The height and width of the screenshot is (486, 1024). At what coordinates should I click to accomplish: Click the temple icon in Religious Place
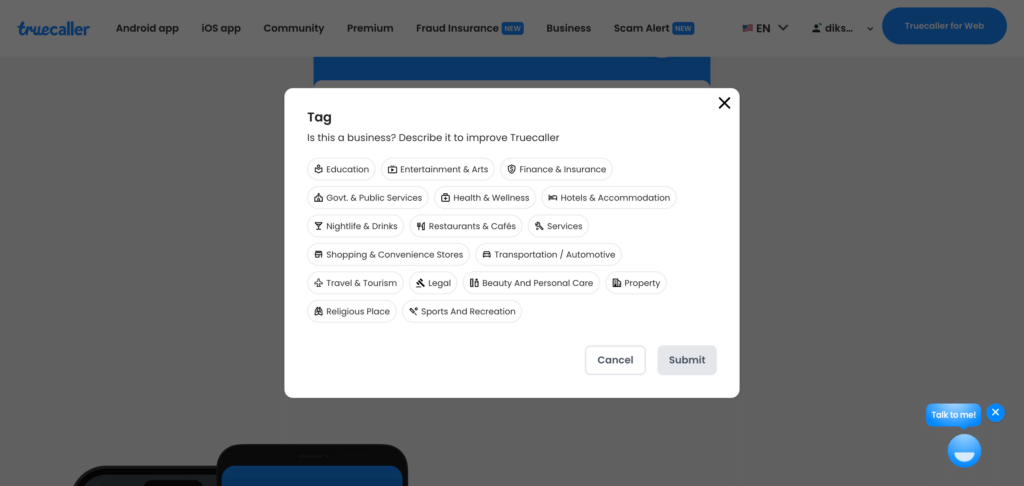click(319, 312)
